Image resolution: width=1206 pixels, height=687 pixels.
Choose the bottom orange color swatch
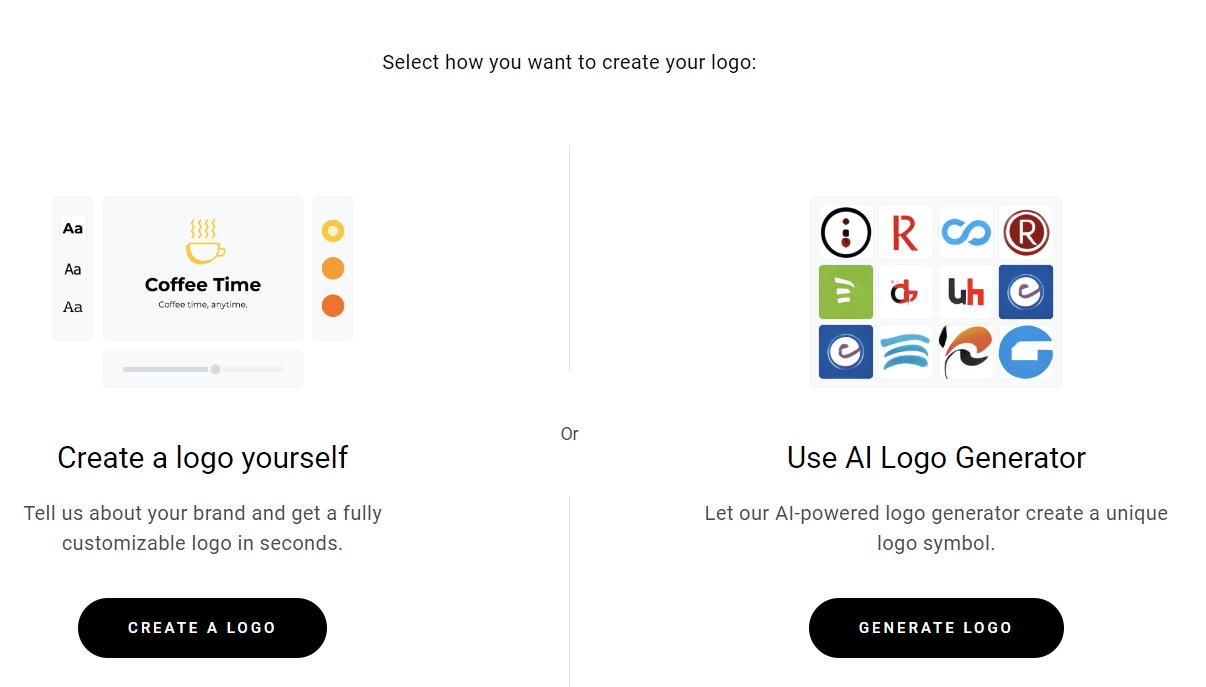333,305
